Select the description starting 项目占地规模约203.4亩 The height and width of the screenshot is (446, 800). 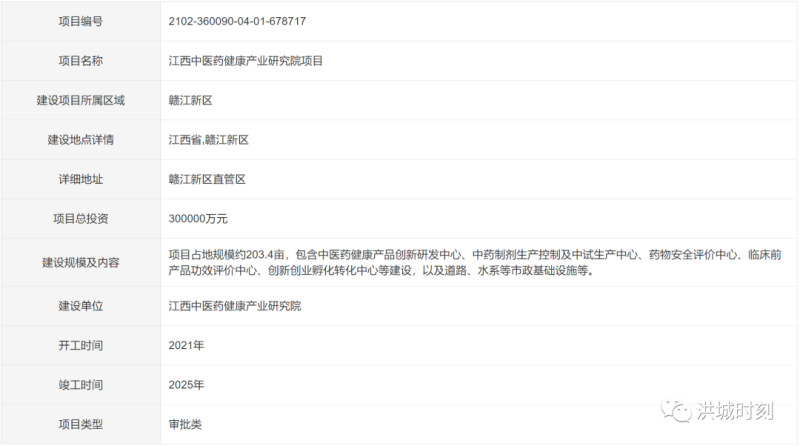click(475, 262)
